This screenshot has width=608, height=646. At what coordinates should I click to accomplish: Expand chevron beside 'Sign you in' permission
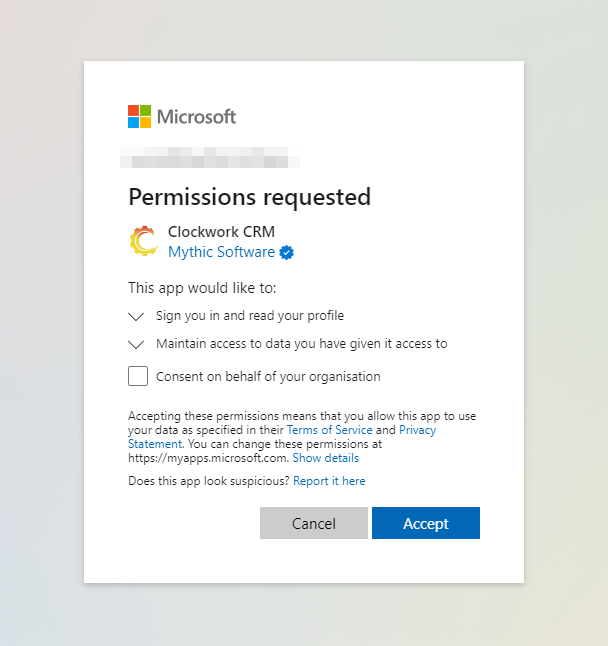pyautogui.click(x=137, y=316)
